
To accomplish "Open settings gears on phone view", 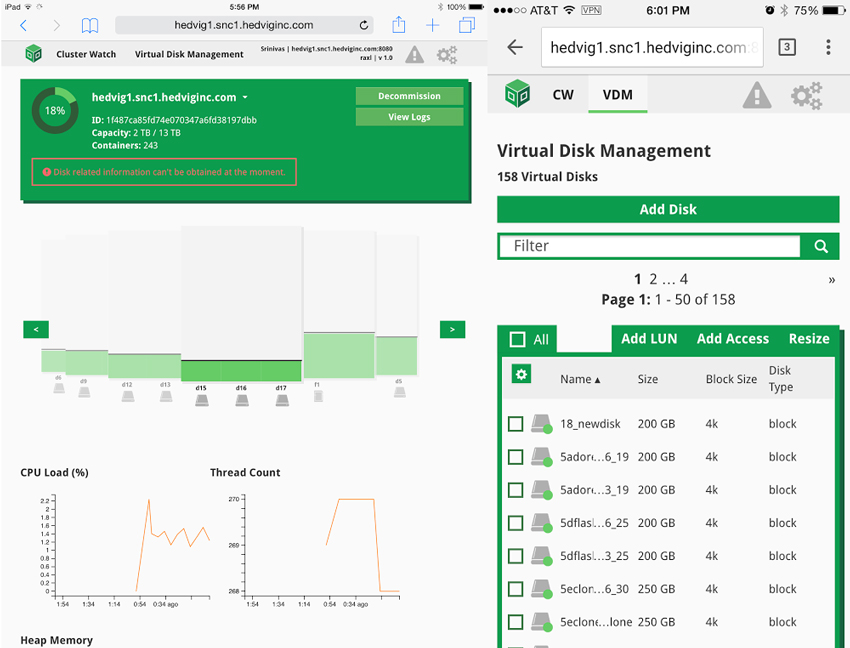I will pos(806,95).
